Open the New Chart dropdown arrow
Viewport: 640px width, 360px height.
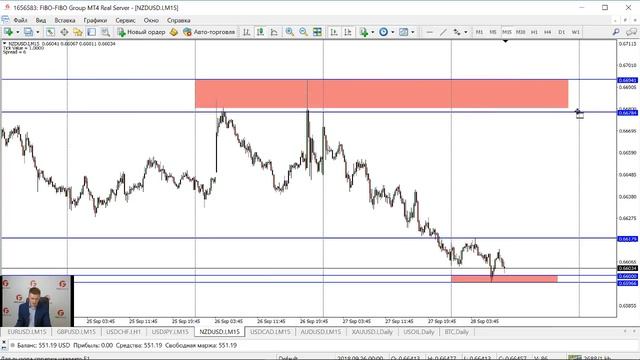[x=17, y=32]
